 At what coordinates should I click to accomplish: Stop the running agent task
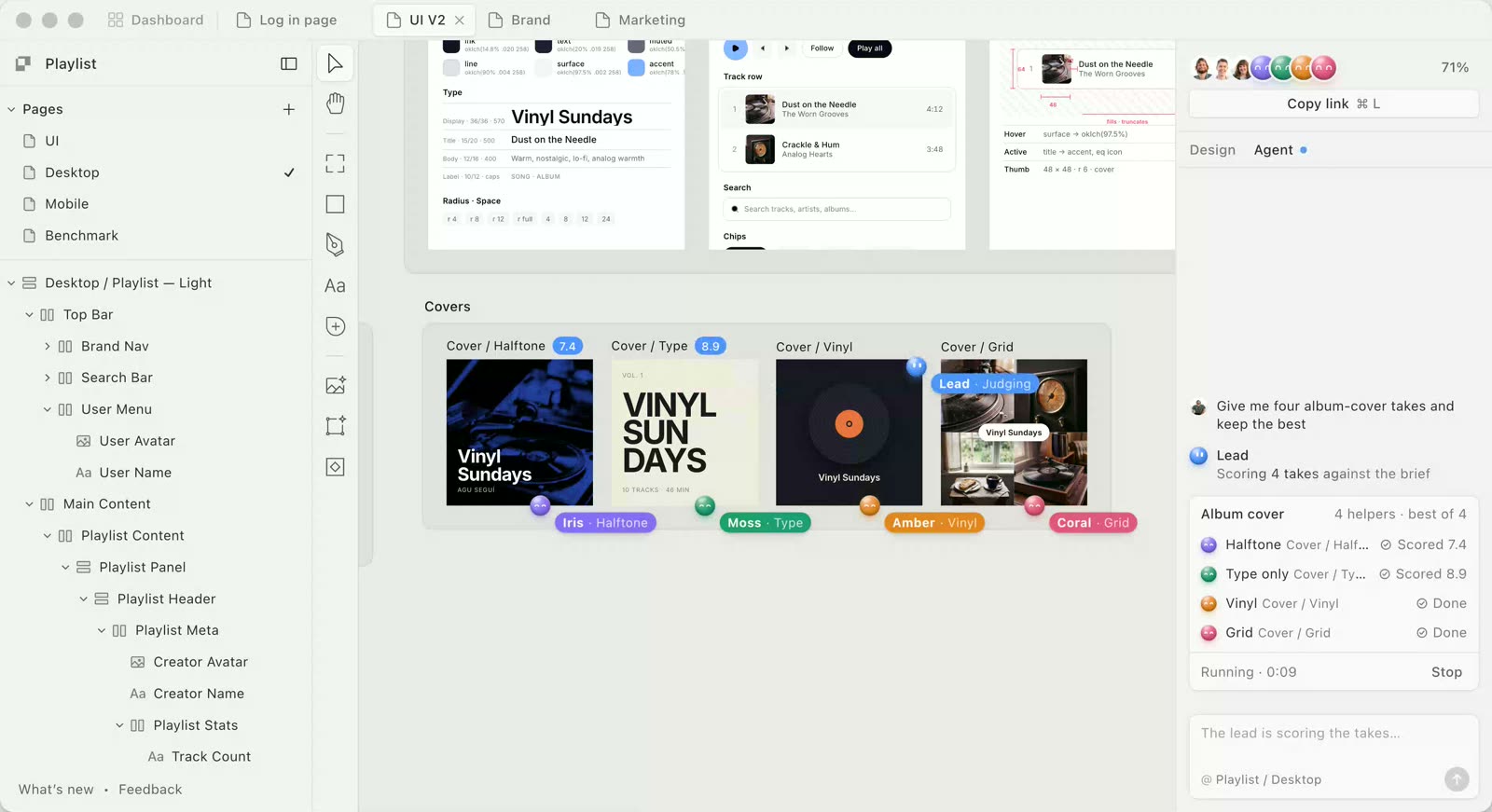point(1446,672)
